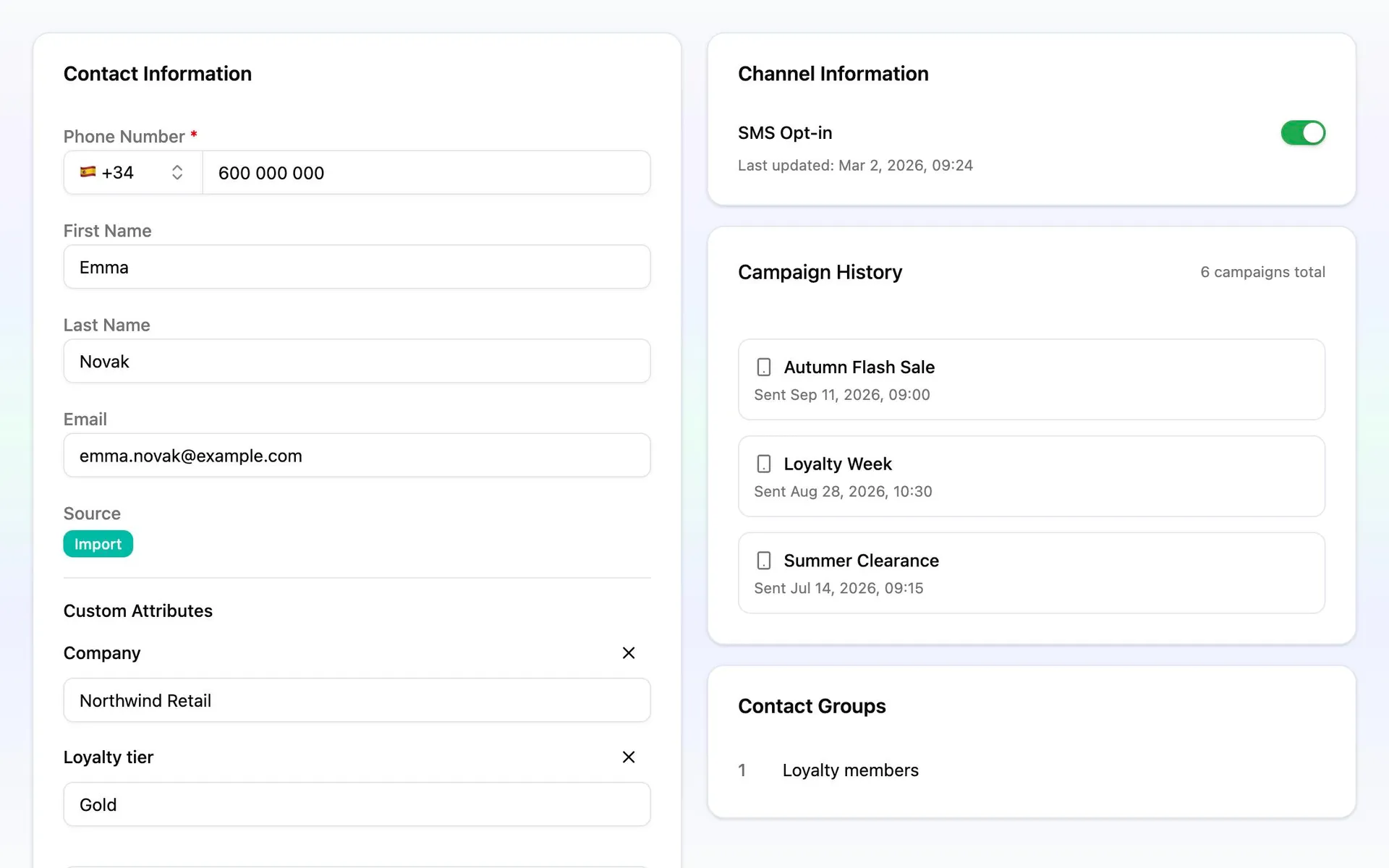Open the Summer Clearance campaign card
1389x868 pixels.
coord(1031,573)
